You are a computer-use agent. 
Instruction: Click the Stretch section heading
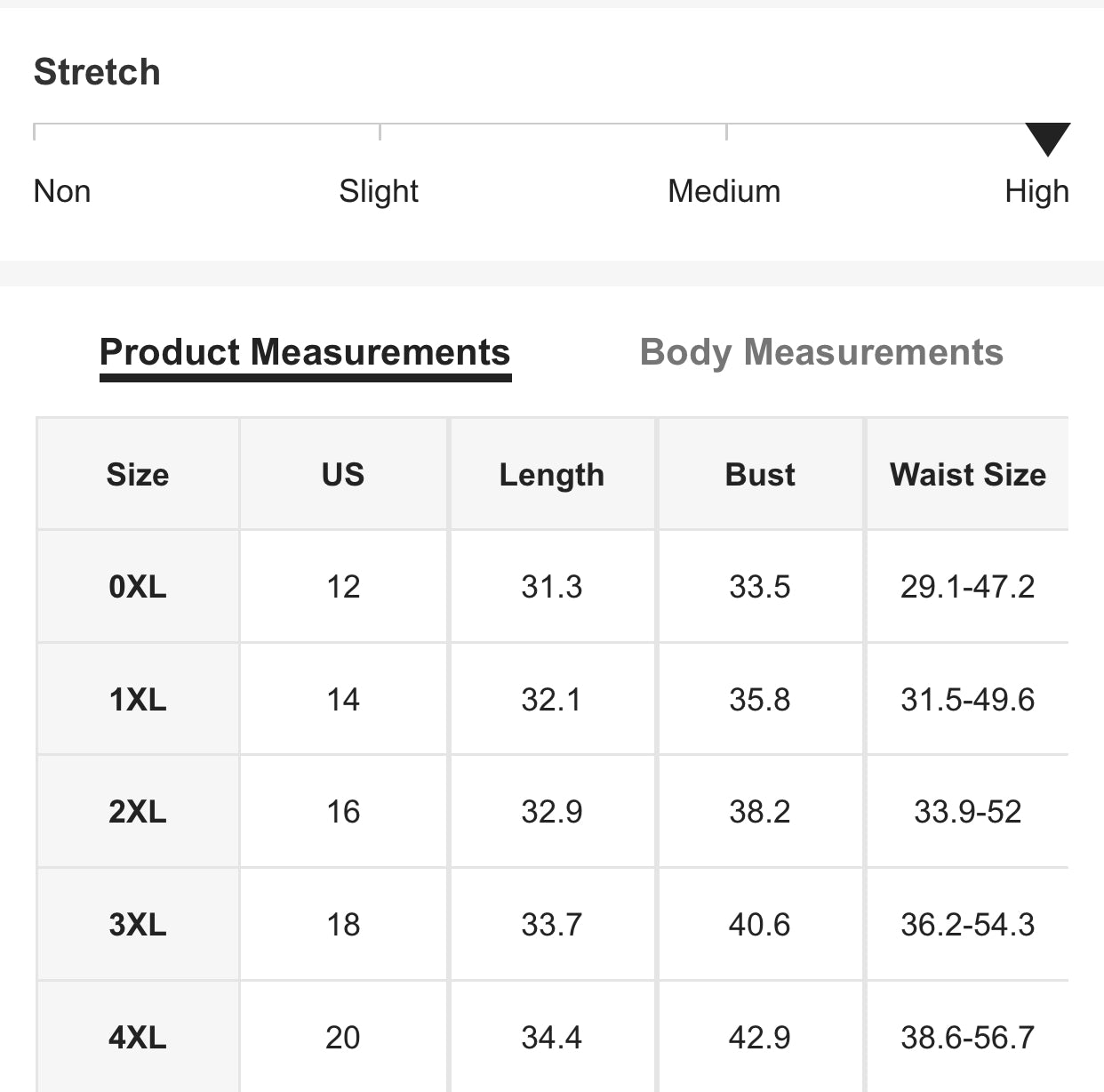click(97, 72)
